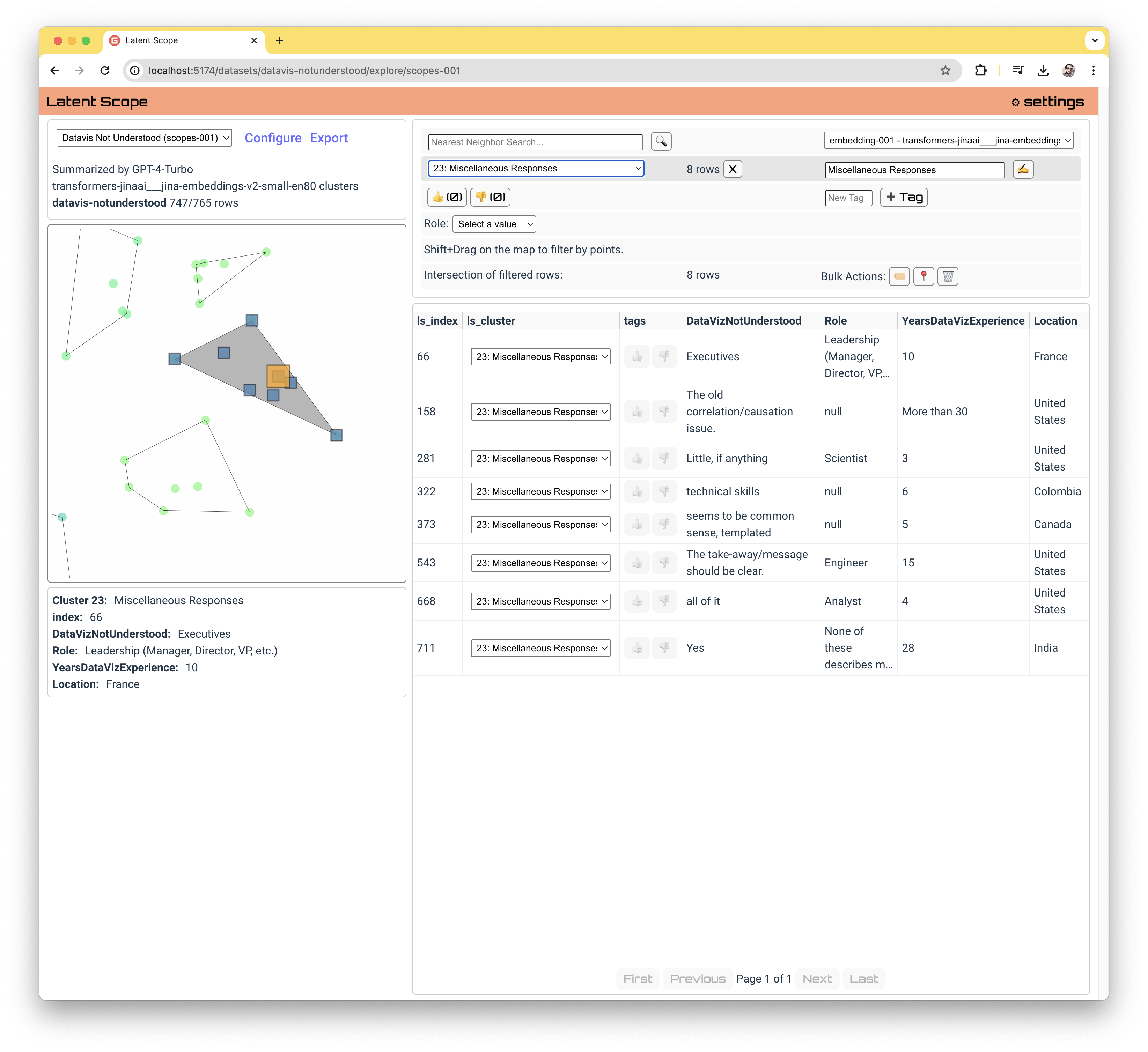Click bulk pin action icon

(923, 276)
